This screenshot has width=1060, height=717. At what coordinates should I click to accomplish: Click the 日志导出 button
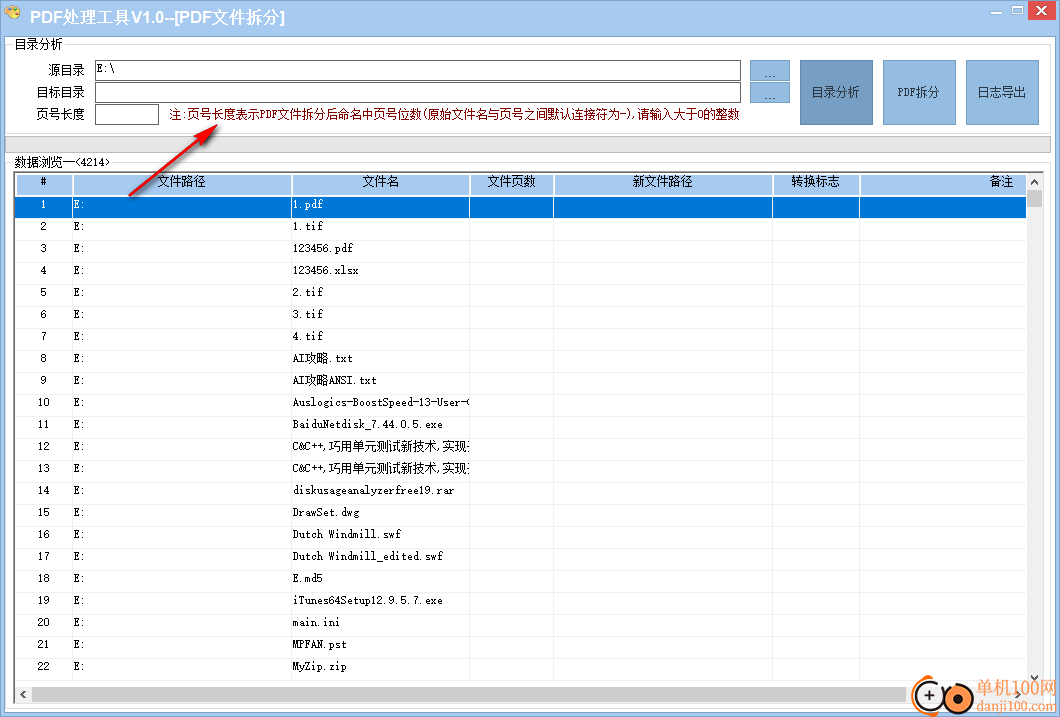tap(1003, 93)
